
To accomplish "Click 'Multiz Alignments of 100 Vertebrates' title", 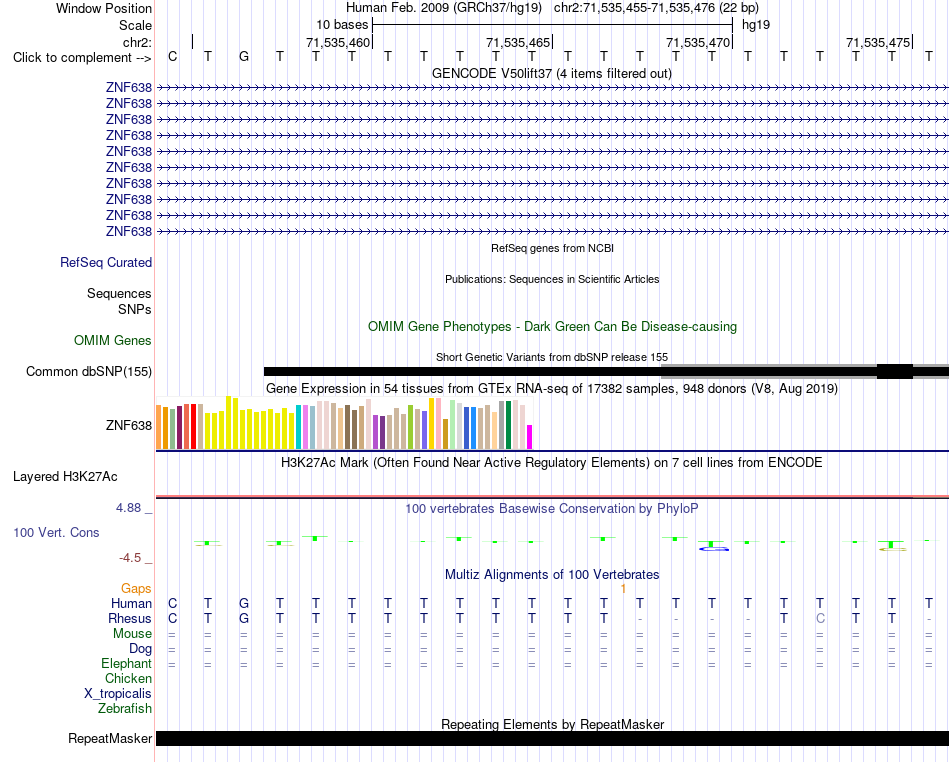I will click(552, 574).
